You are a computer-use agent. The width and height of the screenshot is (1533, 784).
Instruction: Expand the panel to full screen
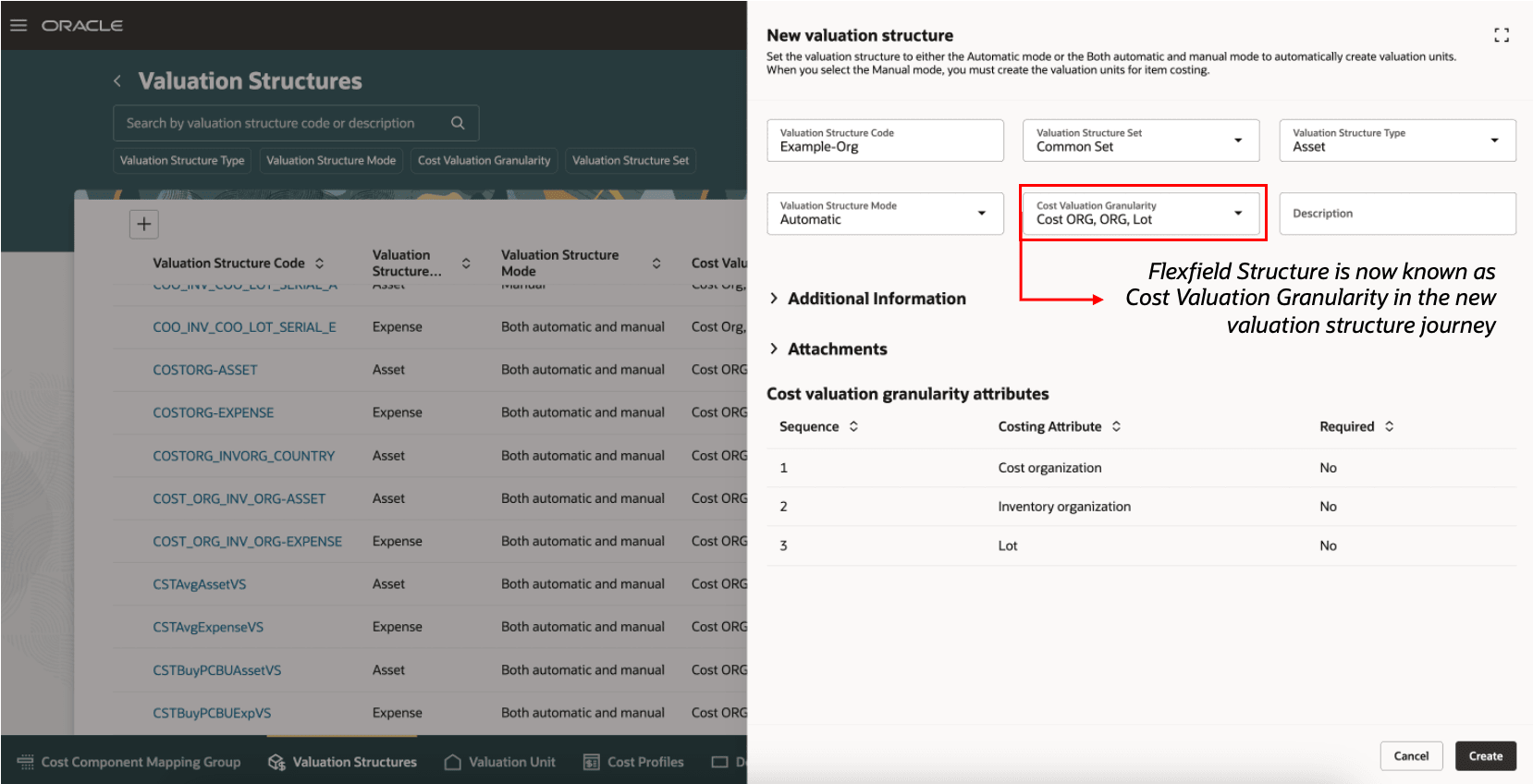[1502, 35]
